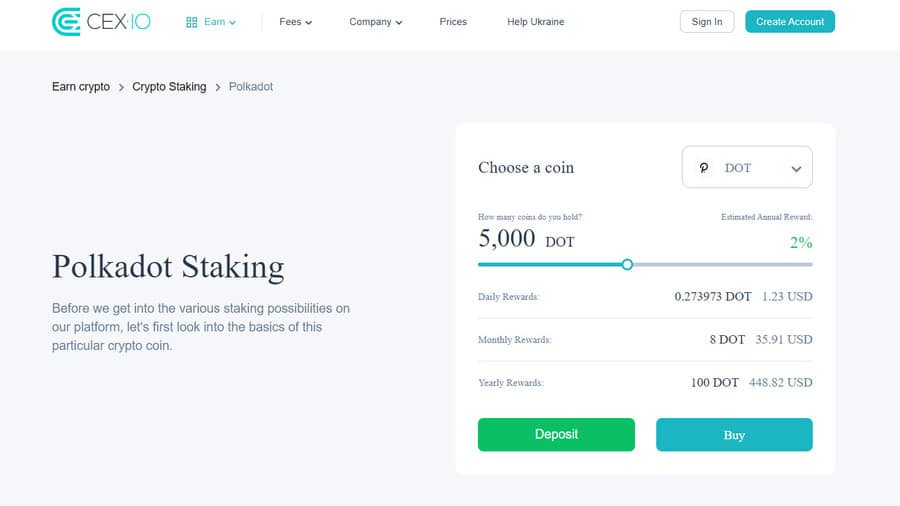
Task: Click the green Deposit button
Action: (x=556, y=434)
